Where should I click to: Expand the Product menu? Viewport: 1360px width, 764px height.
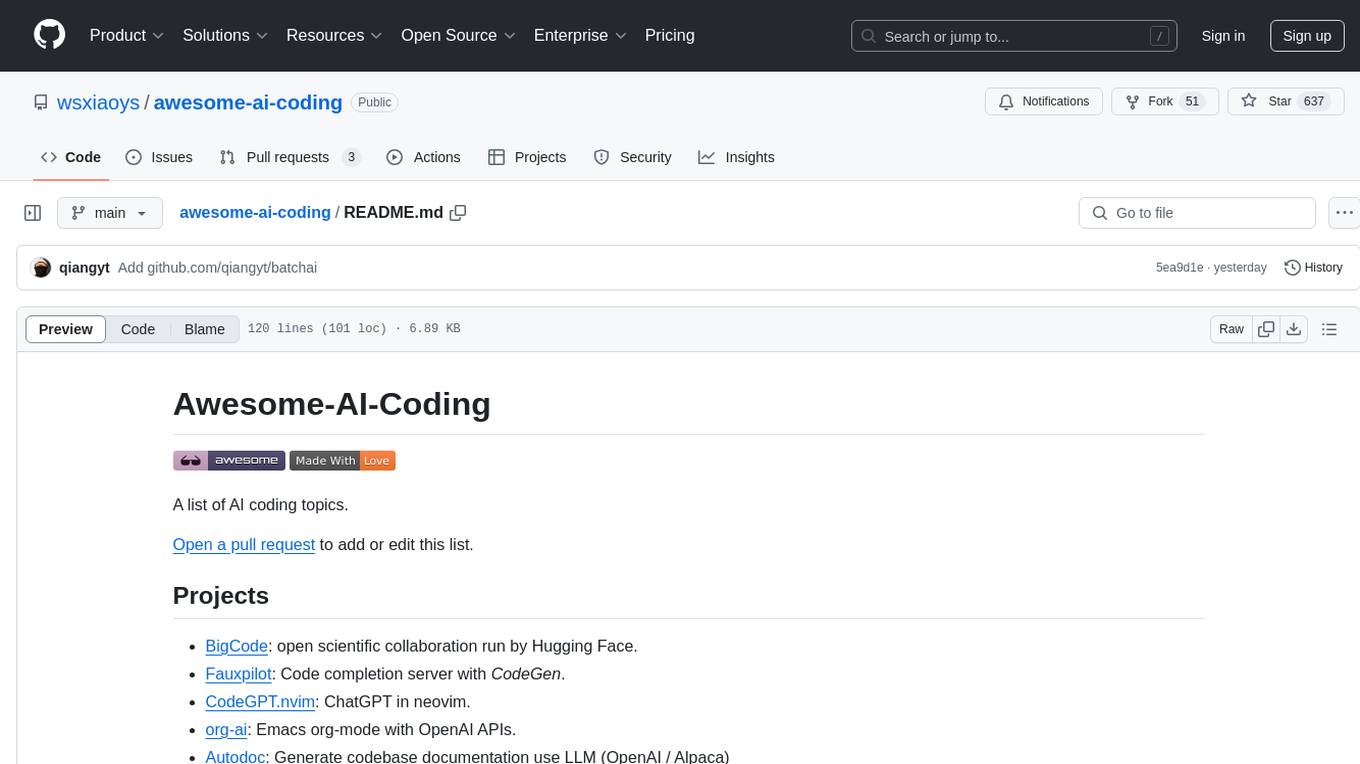click(127, 35)
